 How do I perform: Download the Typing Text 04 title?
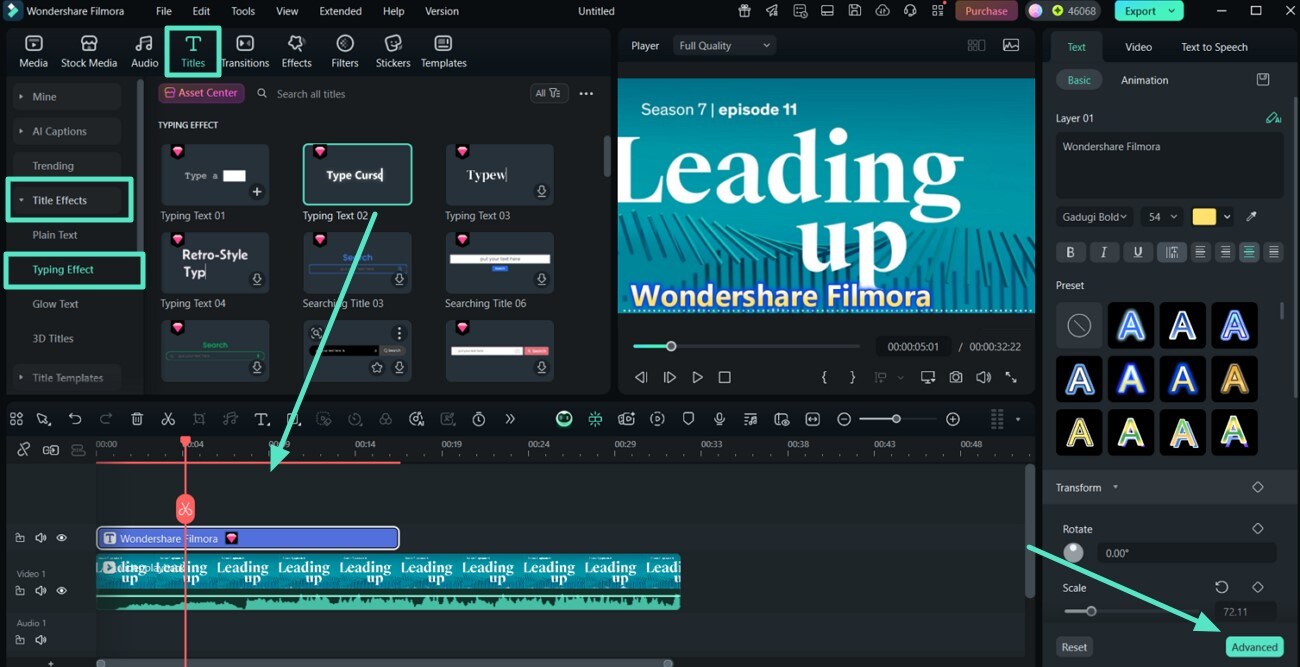tap(257, 280)
